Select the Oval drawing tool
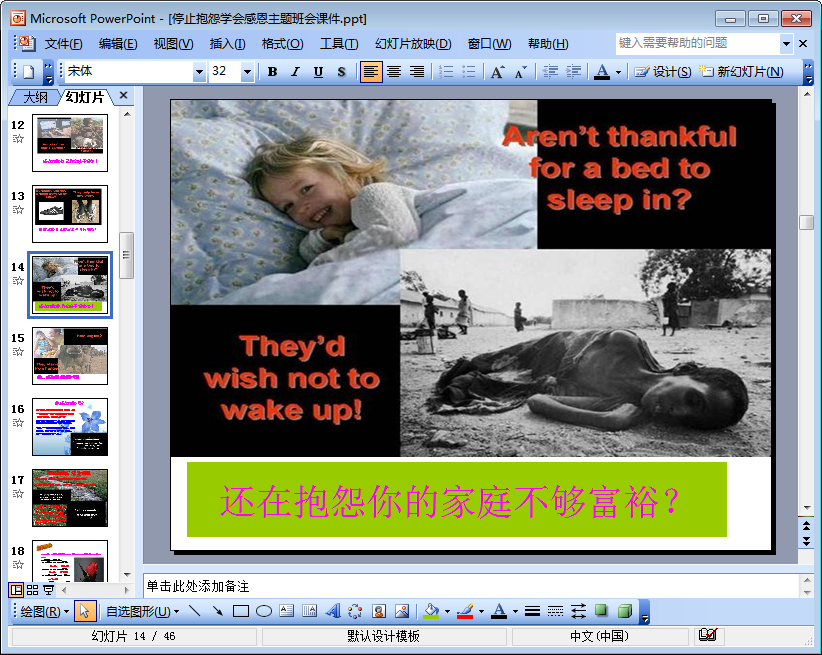The height and width of the screenshot is (655, 822). click(x=264, y=611)
